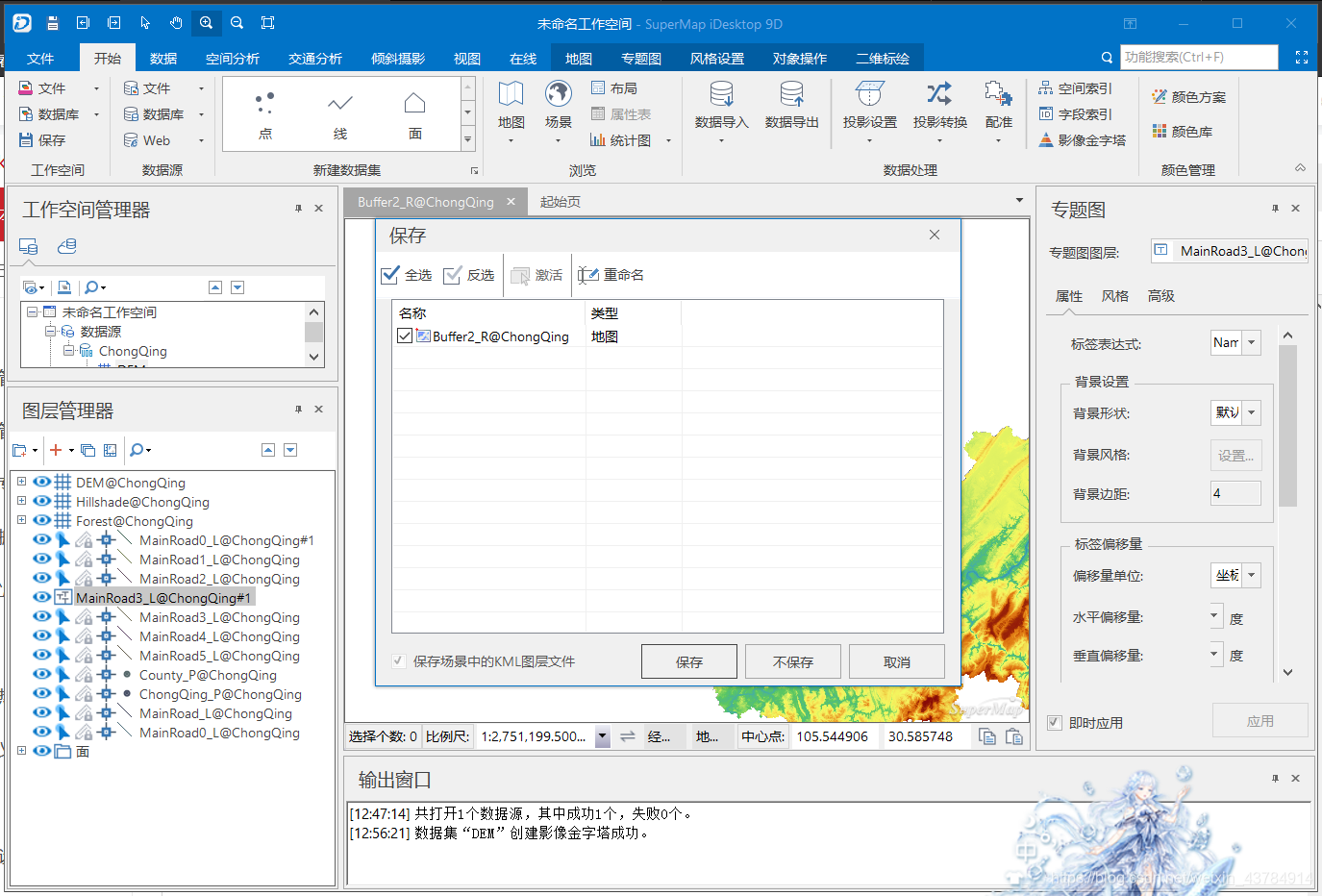Click 空间索引 spatial index icon

point(1045,87)
